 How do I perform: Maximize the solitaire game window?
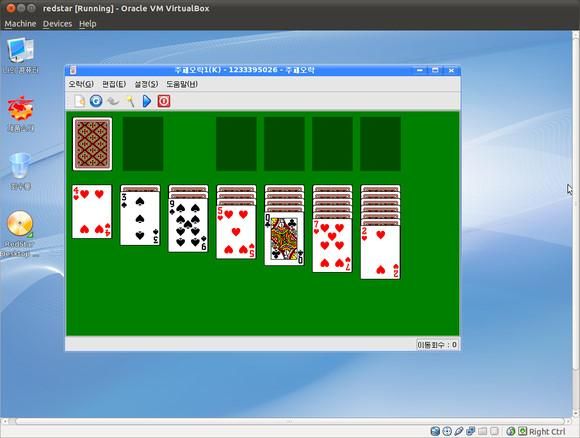click(435, 70)
